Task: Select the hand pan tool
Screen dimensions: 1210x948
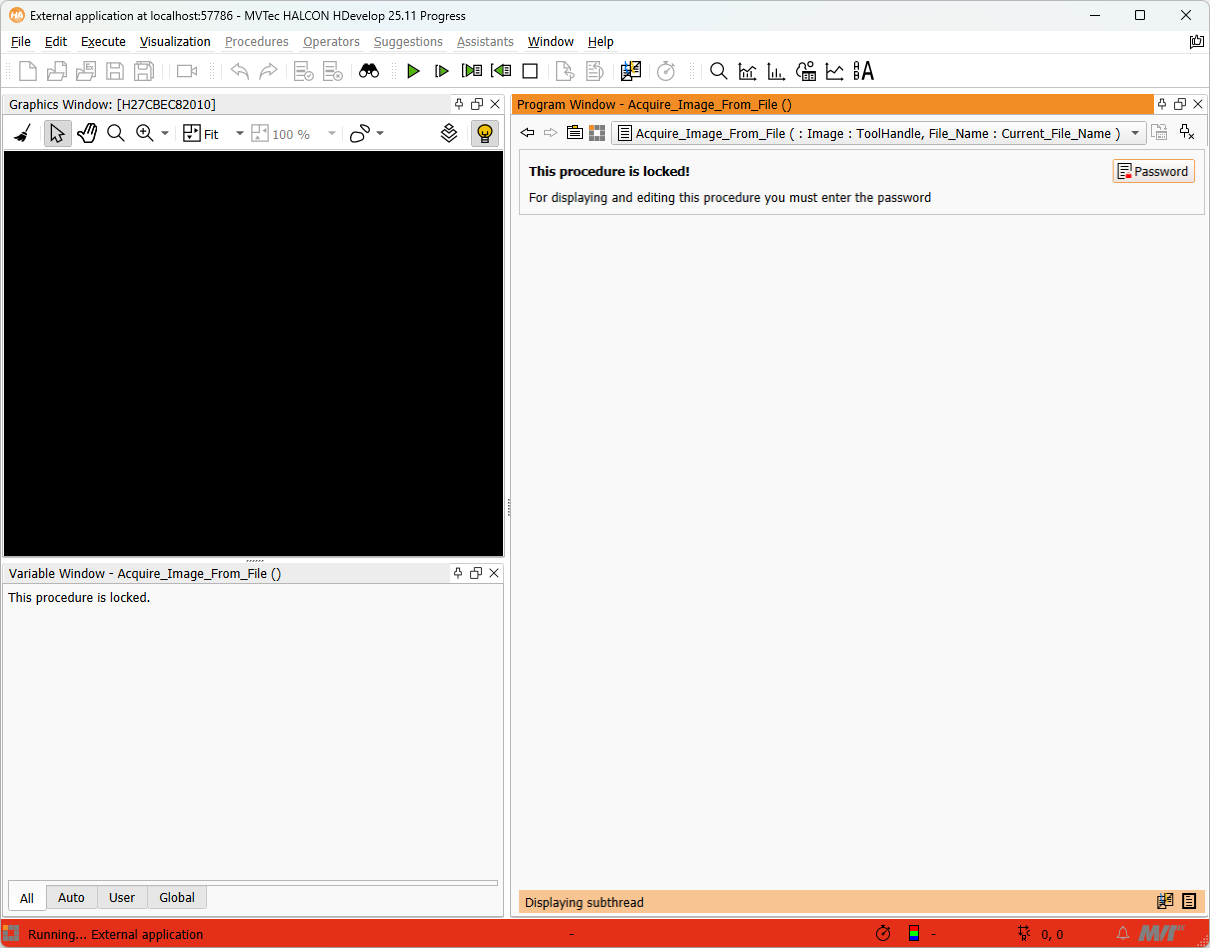Action: (x=87, y=134)
